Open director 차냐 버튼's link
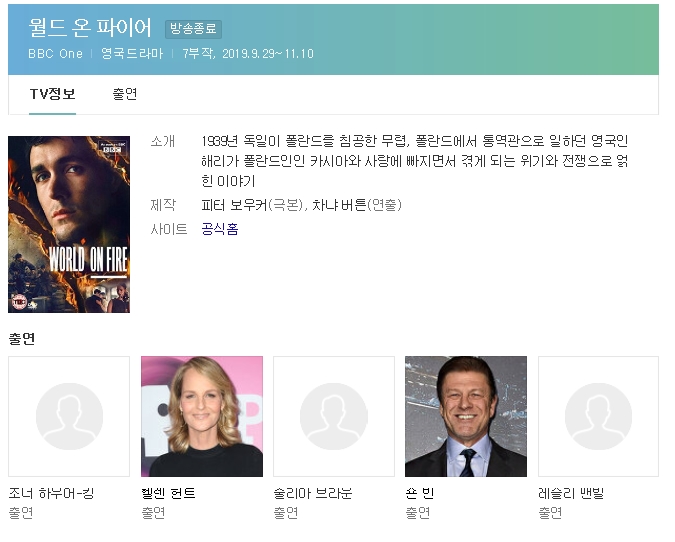 click(x=339, y=205)
